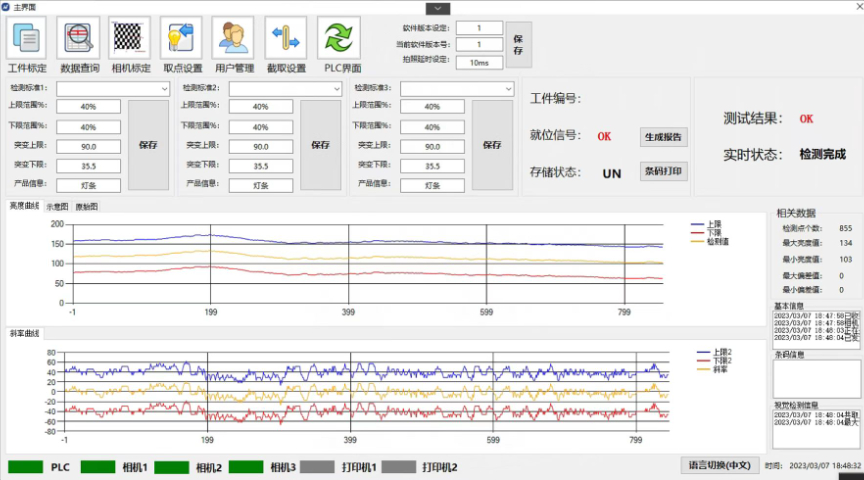Click the 生成报告 button
The image size is (864, 480).
663,137
